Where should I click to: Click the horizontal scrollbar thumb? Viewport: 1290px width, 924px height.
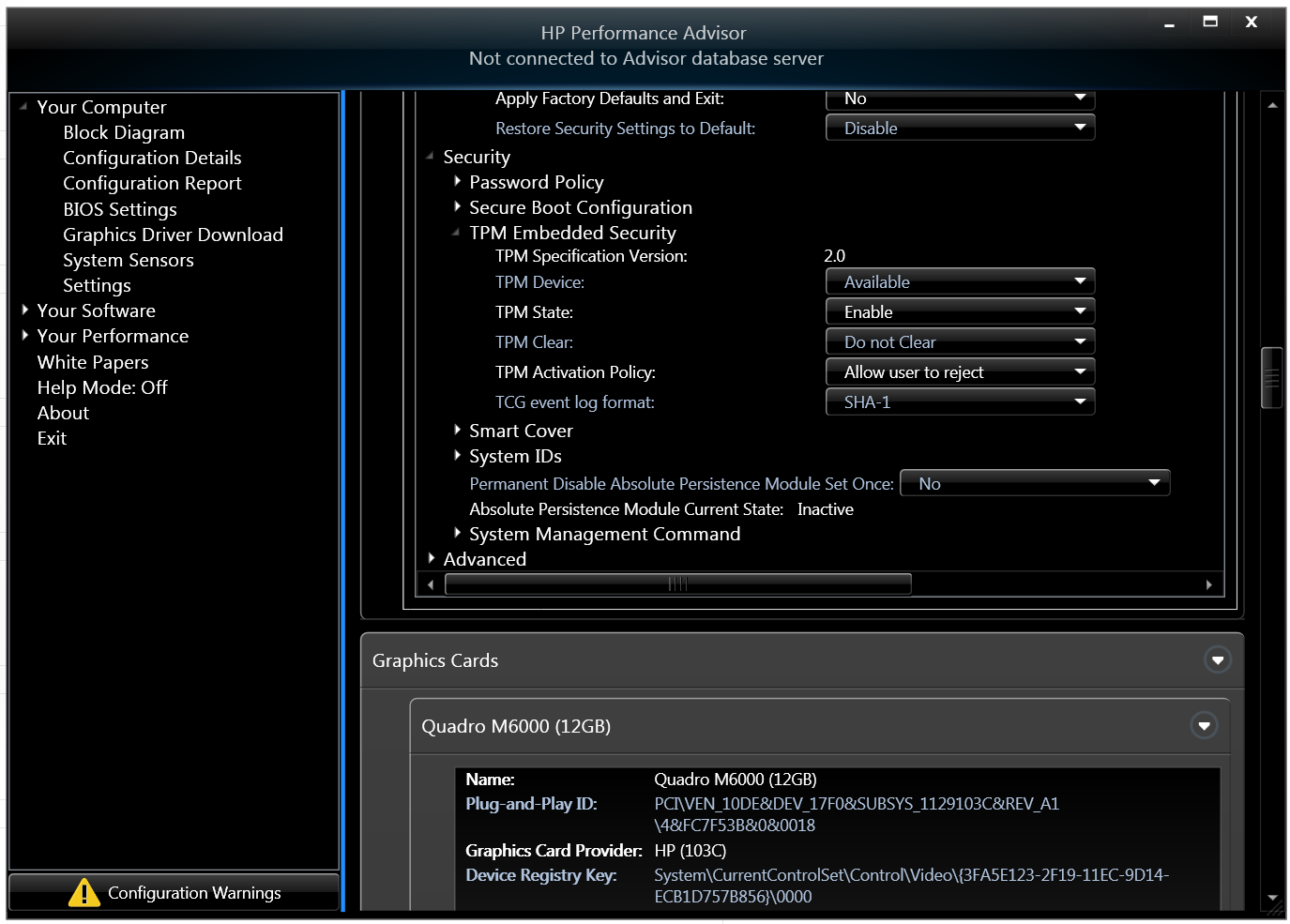point(677,584)
